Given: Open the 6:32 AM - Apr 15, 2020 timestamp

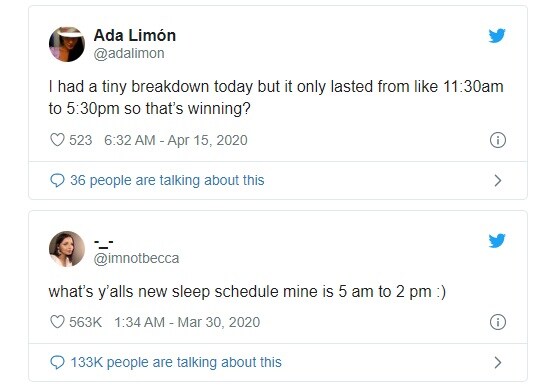Looking at the screenshot, I should (x=176, y=140).
